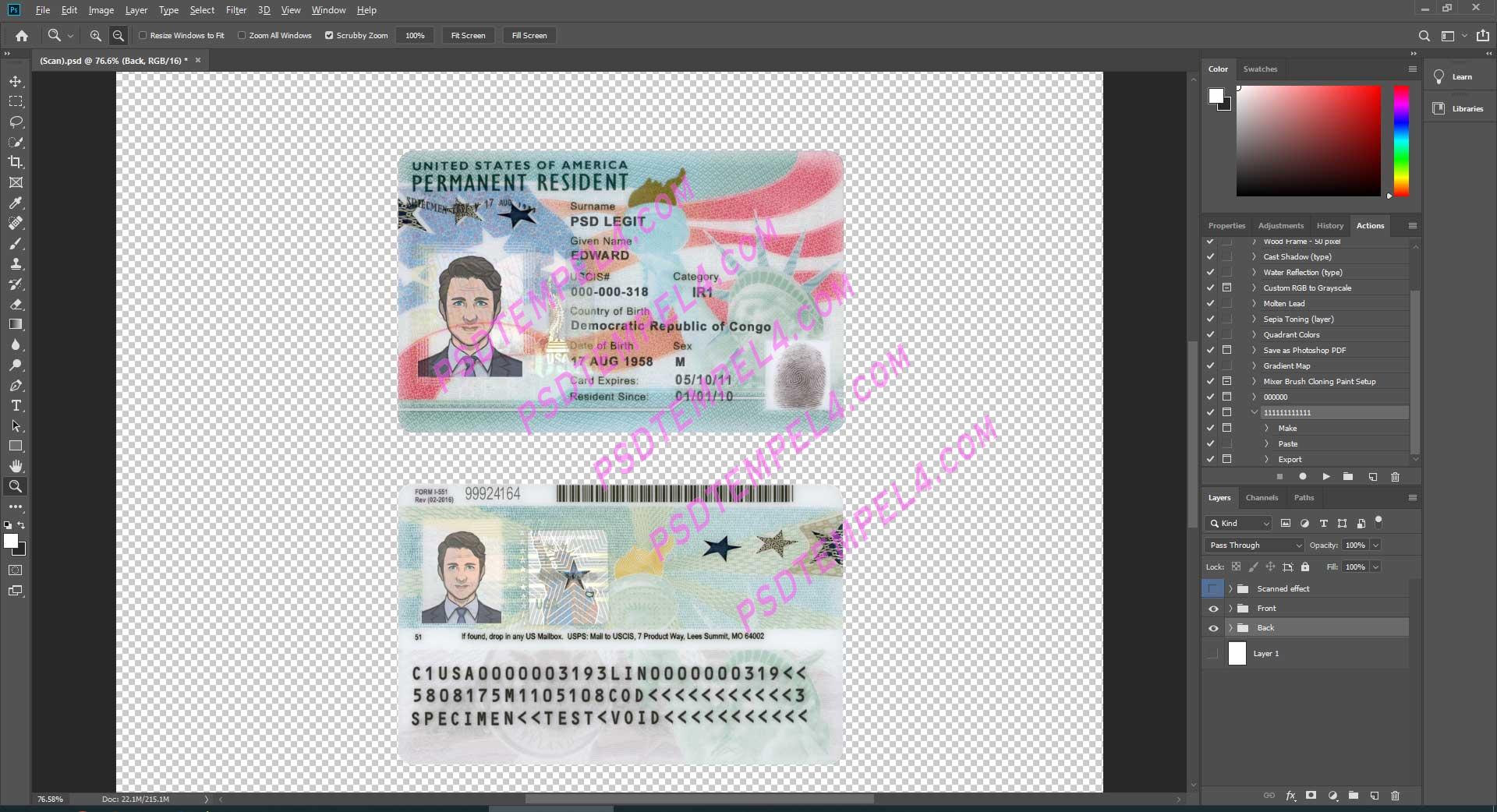Open the Filter menu

pyautogui.click(x=236, y=10)
